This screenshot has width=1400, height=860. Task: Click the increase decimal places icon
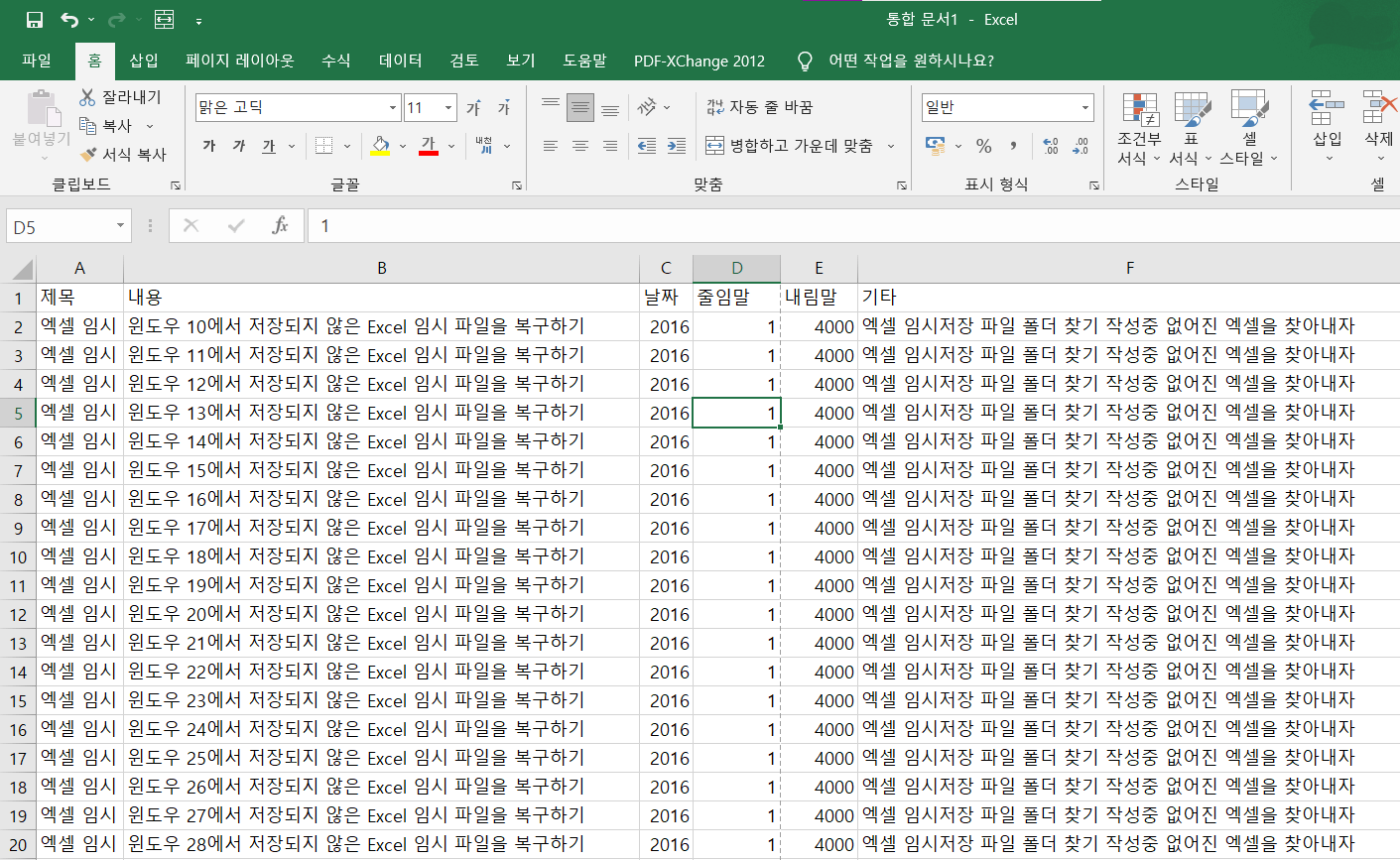(x=1051, y=146)
